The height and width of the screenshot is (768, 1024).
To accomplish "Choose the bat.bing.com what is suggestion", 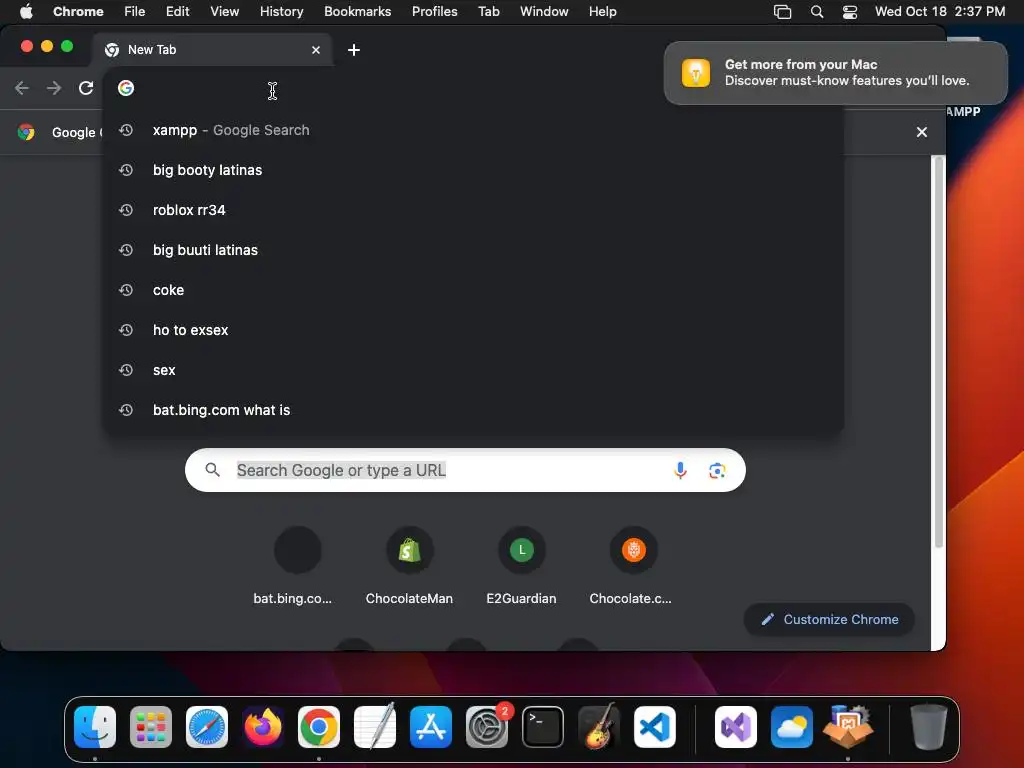I will (x=475, y=410).
